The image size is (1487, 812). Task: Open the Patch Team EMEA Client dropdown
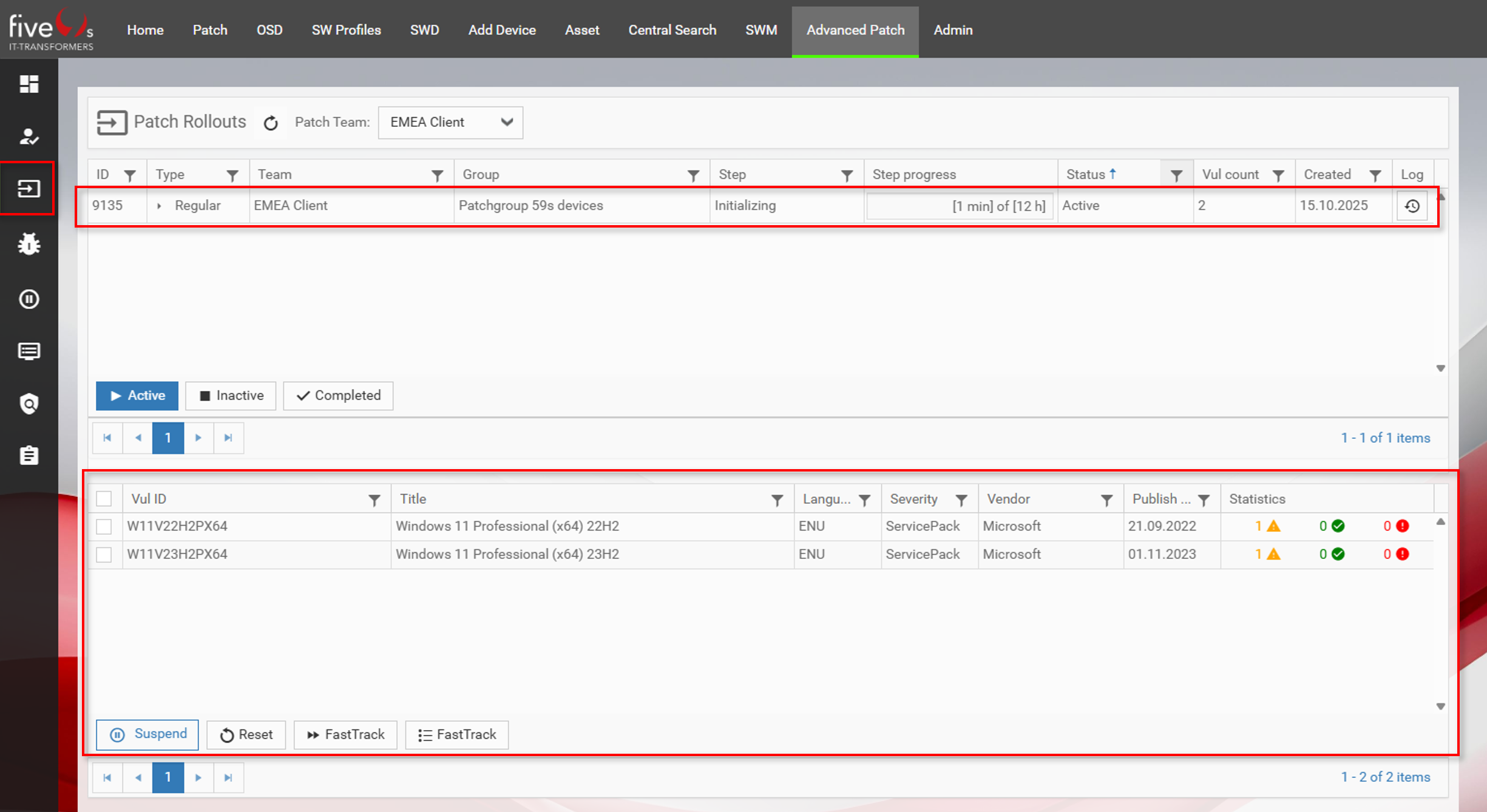tap(450, 123)
